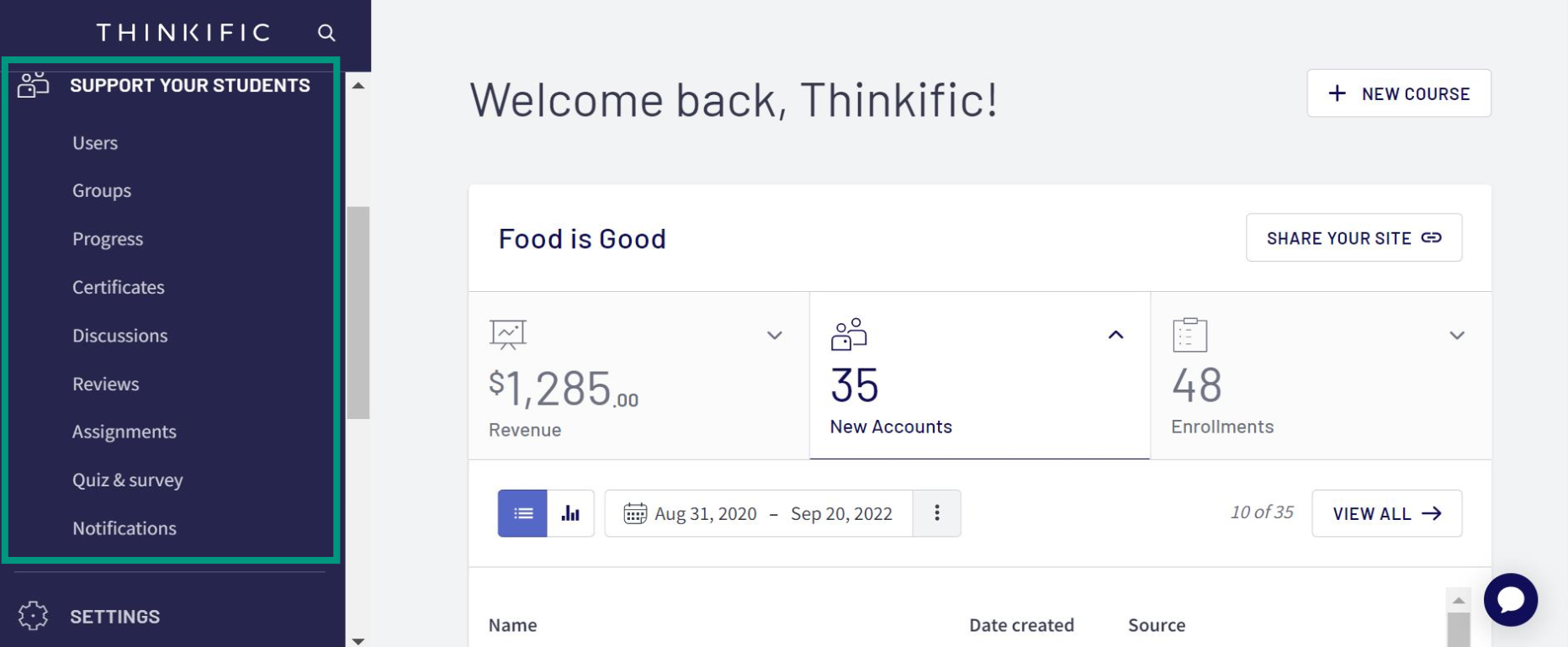Click the New Accounts people icon

click(849, 334)
